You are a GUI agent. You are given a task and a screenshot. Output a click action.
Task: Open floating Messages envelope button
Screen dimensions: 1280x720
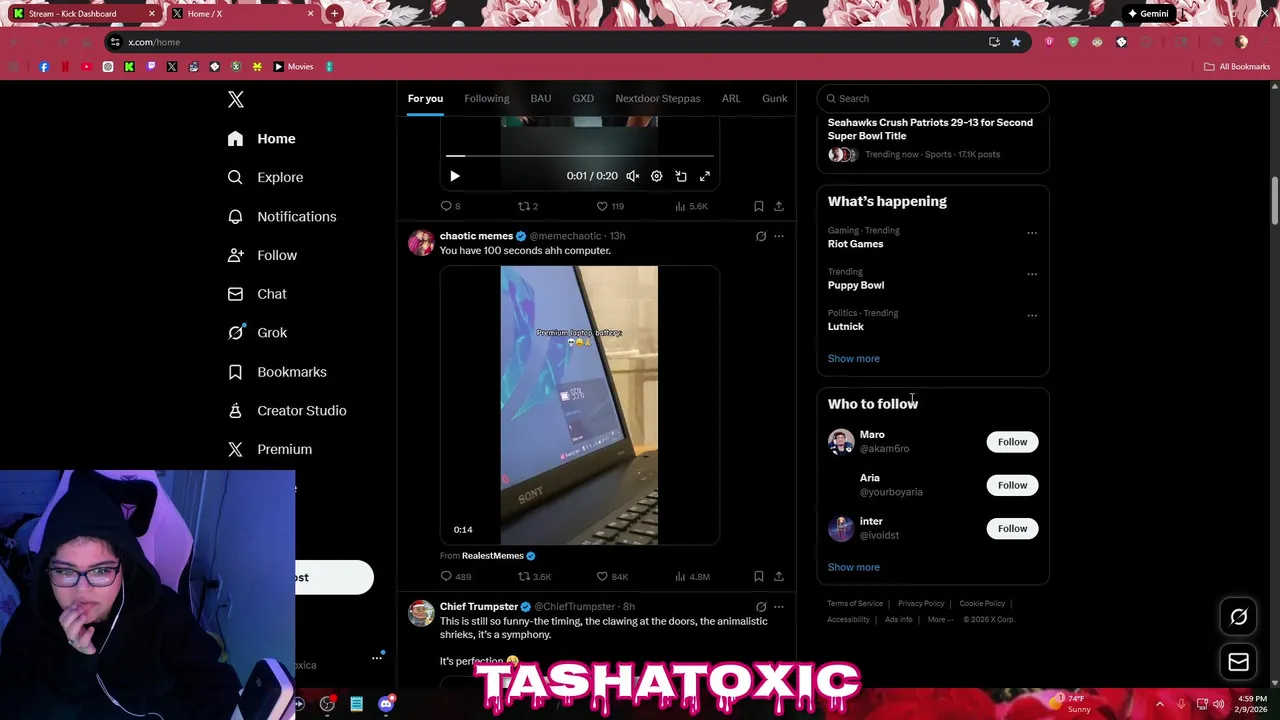(x=1238, y=662)
